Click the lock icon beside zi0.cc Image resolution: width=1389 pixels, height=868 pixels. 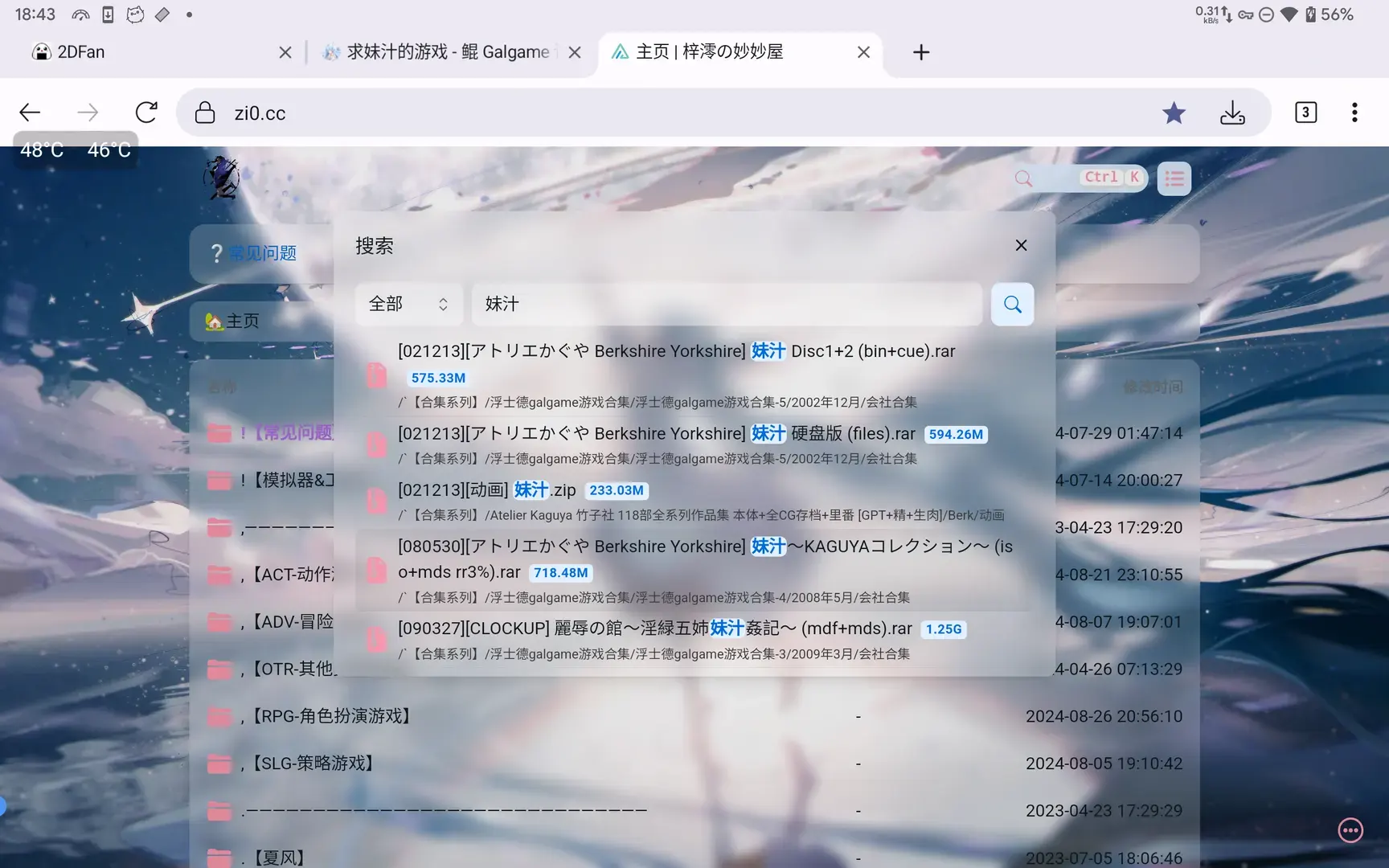pyautogui.click(x=205, y=113)
